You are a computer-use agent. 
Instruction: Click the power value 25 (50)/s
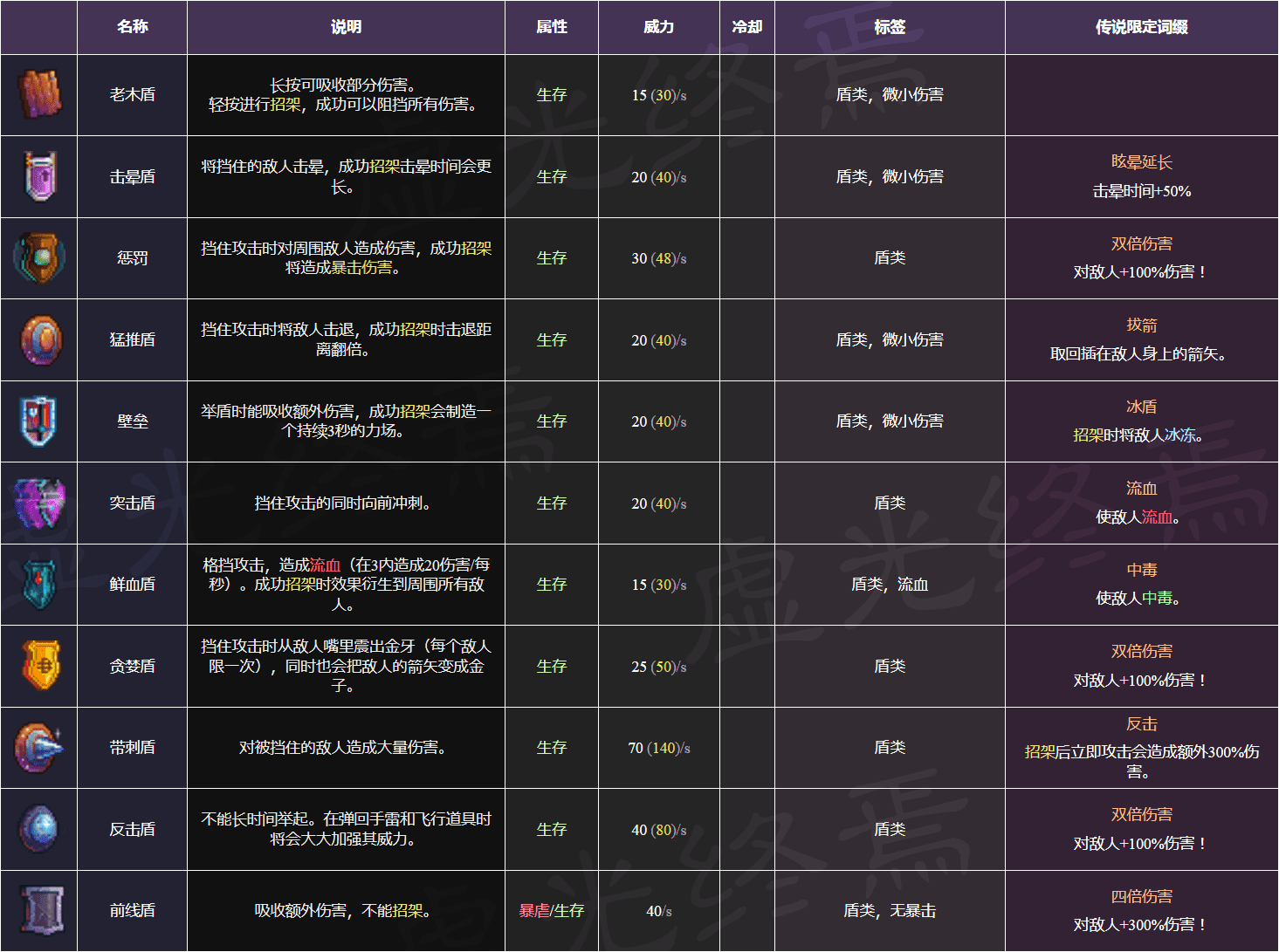659,668
